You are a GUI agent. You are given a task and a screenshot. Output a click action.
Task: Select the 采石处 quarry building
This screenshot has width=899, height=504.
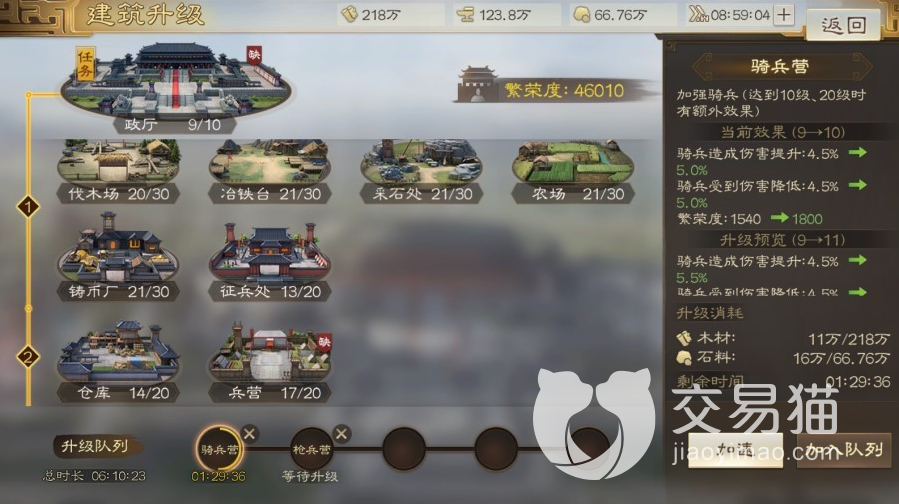click(421, 171)
